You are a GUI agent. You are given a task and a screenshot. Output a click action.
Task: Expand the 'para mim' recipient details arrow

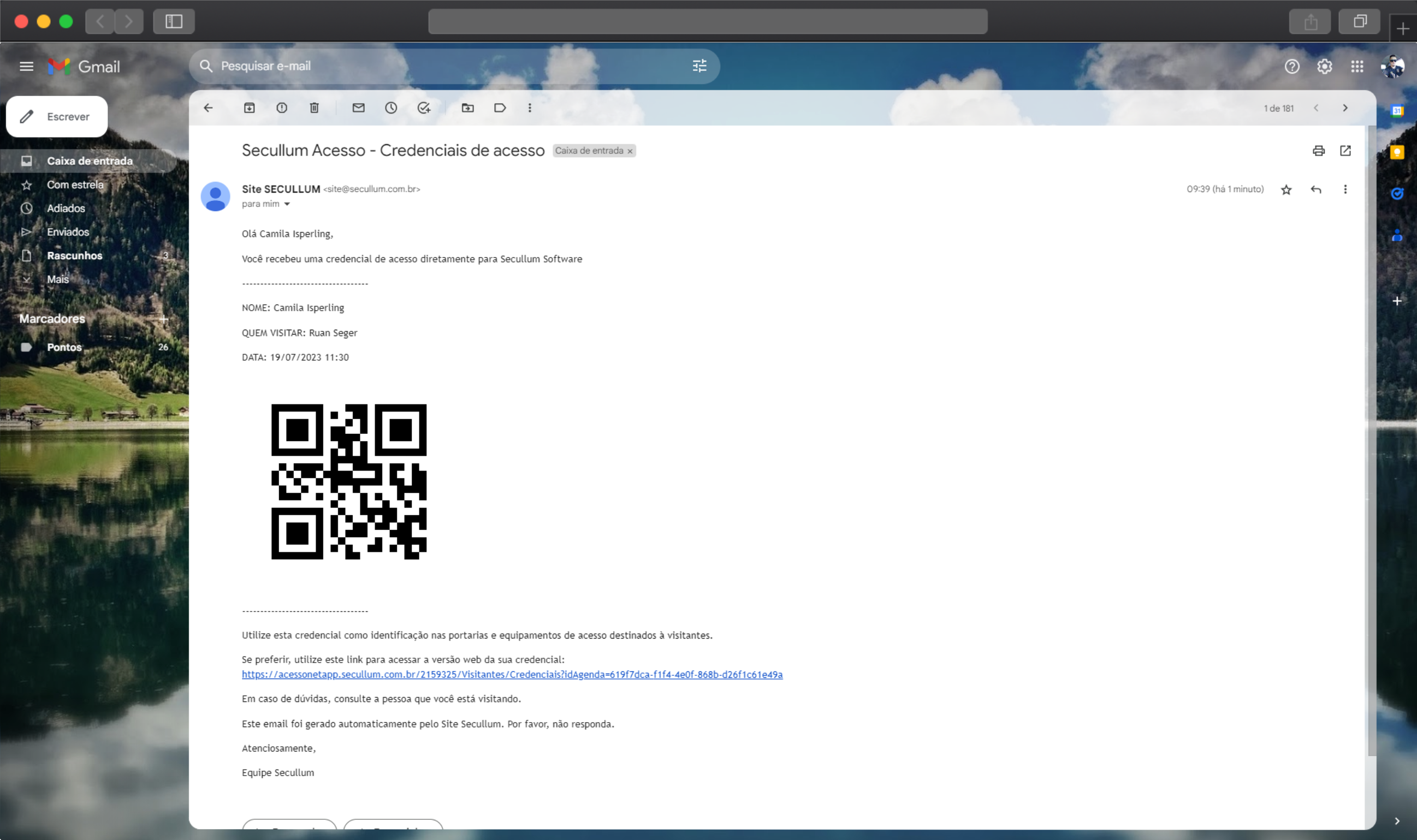(287, 204)
